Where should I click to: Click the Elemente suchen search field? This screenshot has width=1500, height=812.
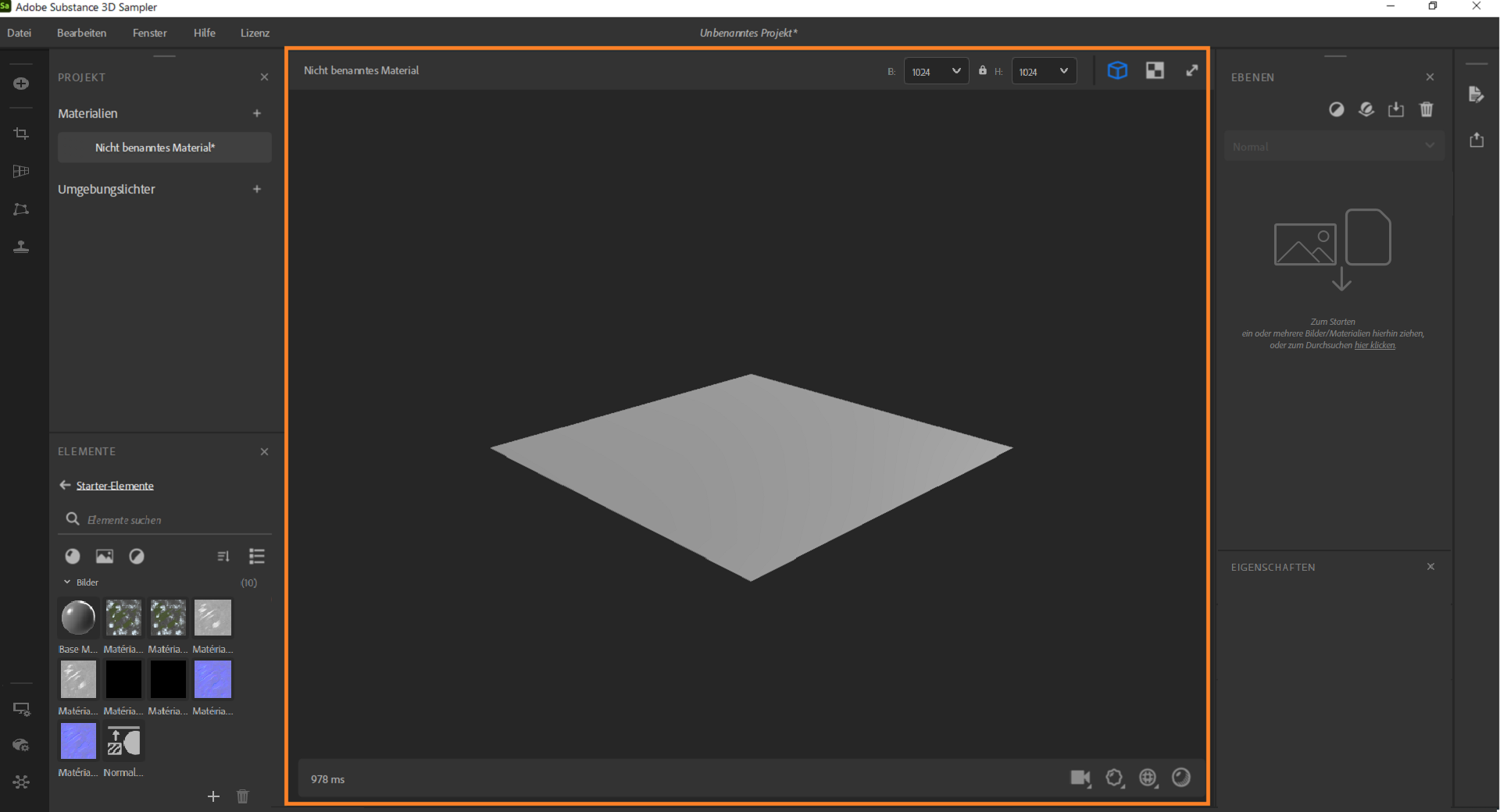165,519
